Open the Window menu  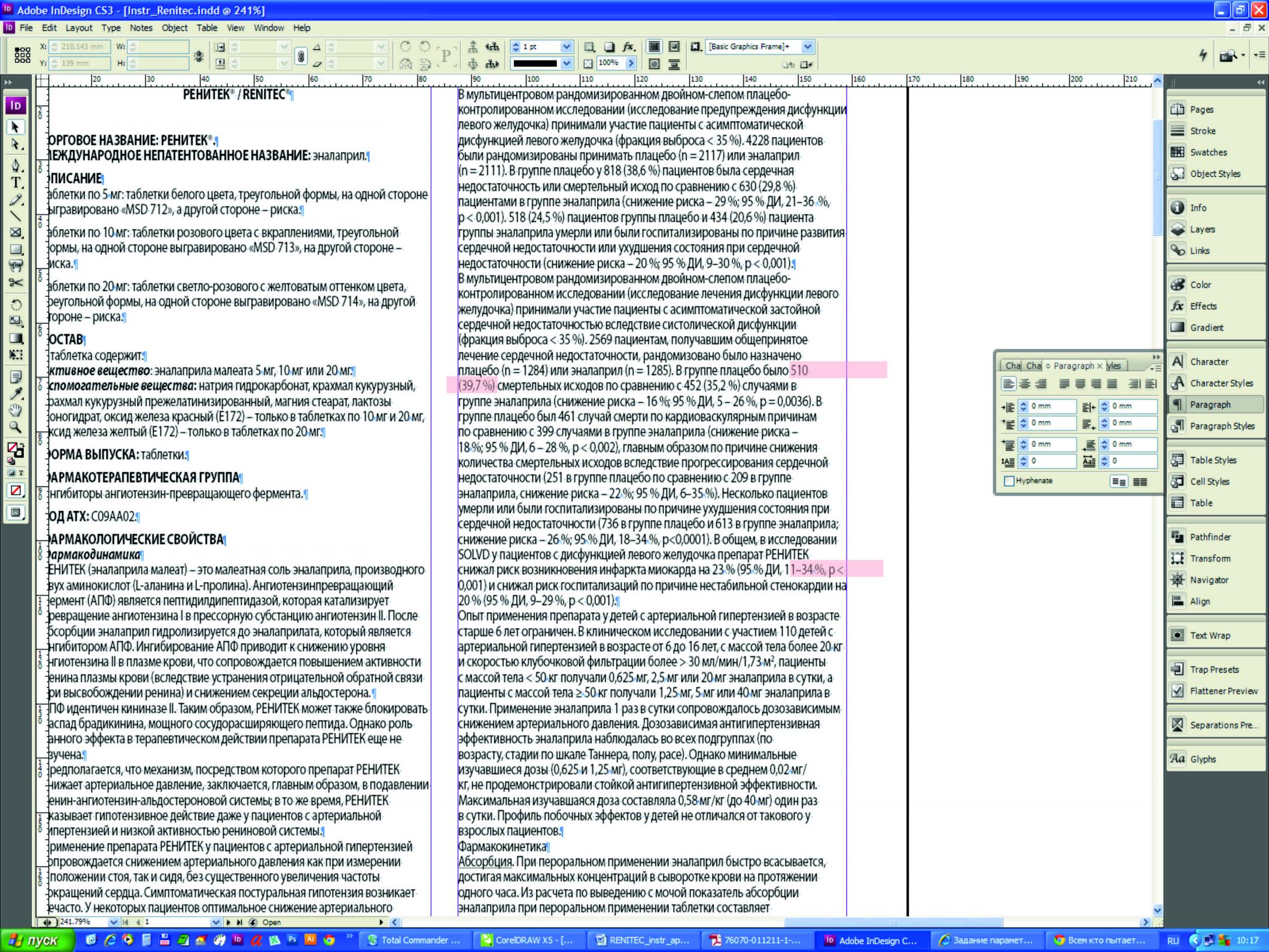point(269,28)
